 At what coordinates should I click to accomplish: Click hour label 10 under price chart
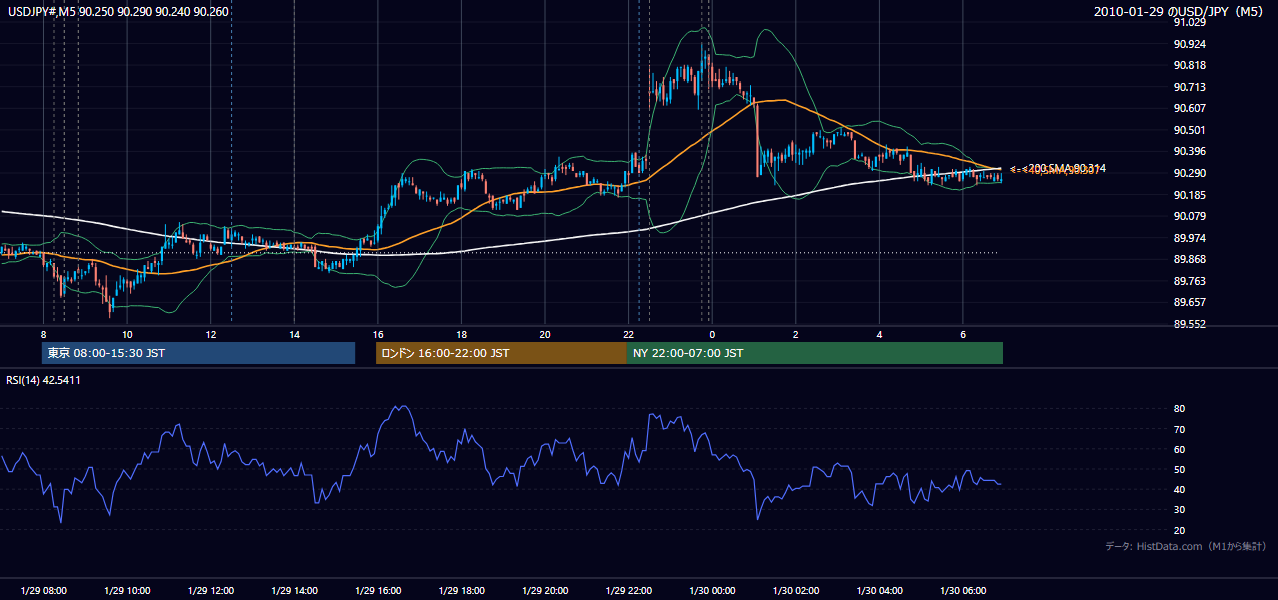coord(127,334)
